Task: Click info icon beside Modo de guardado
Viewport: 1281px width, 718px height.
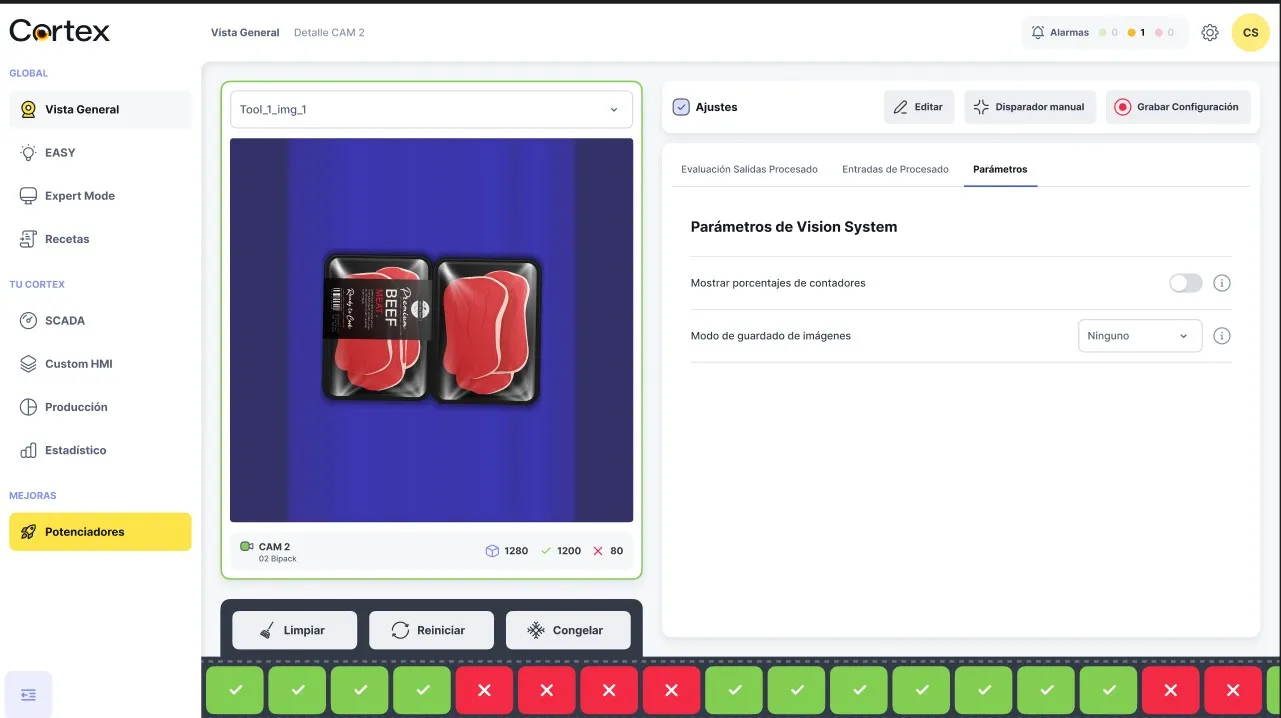Action: (1221, 336)
